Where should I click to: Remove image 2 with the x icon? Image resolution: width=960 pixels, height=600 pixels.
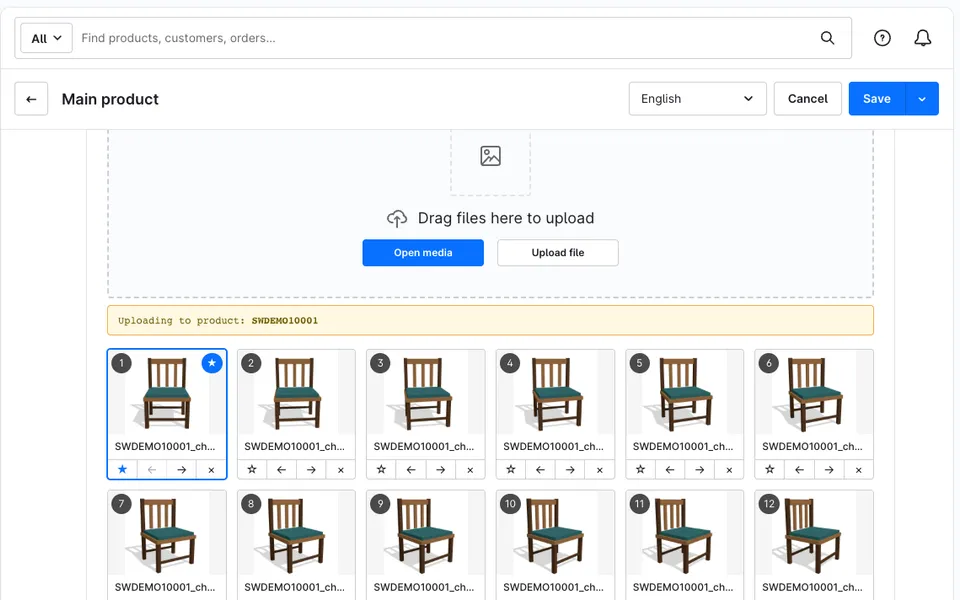tap(341, 470)
